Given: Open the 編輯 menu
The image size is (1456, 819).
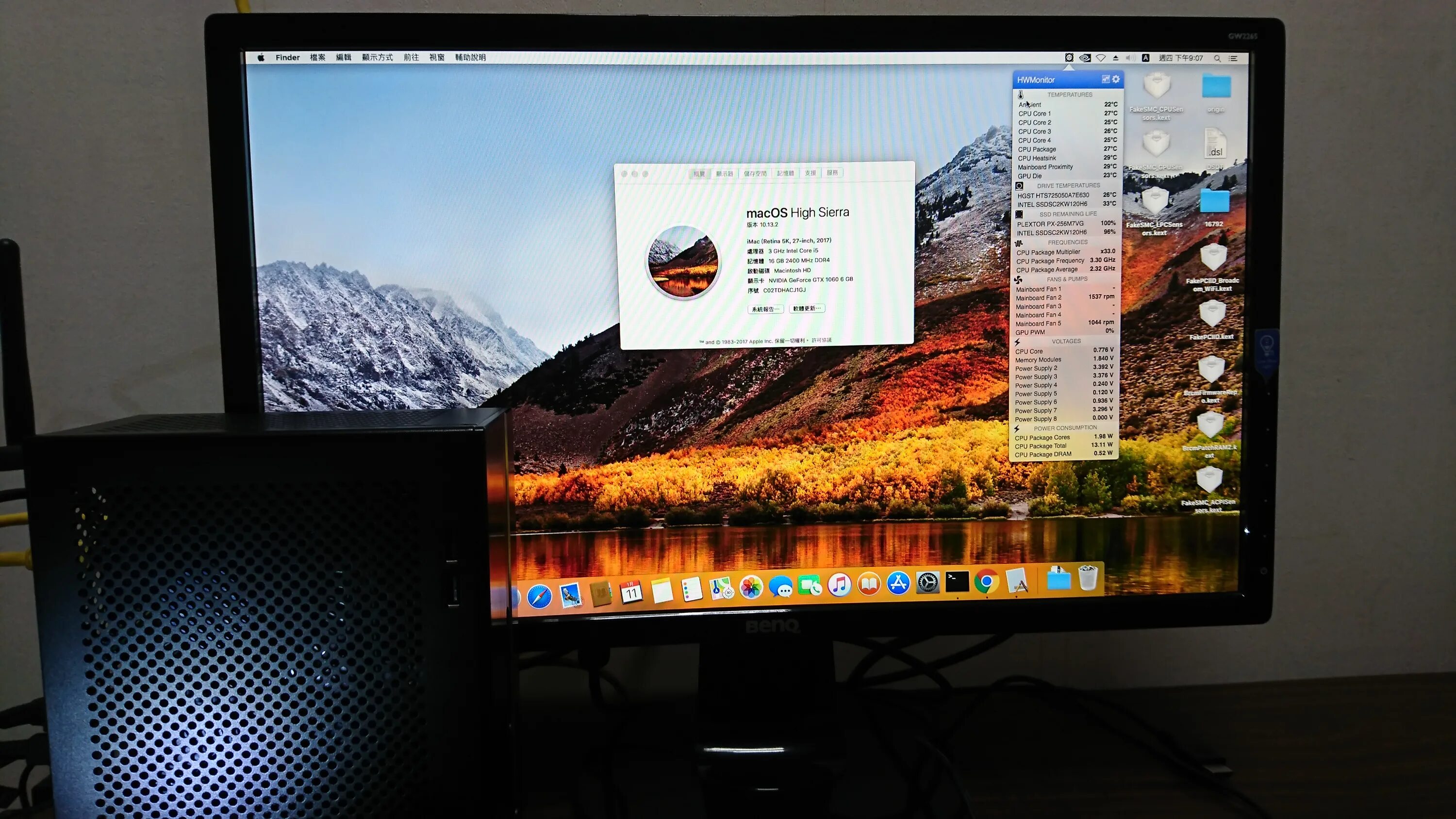Looking at the screenshot, I should pyautogui.click(x=344, y=57).
